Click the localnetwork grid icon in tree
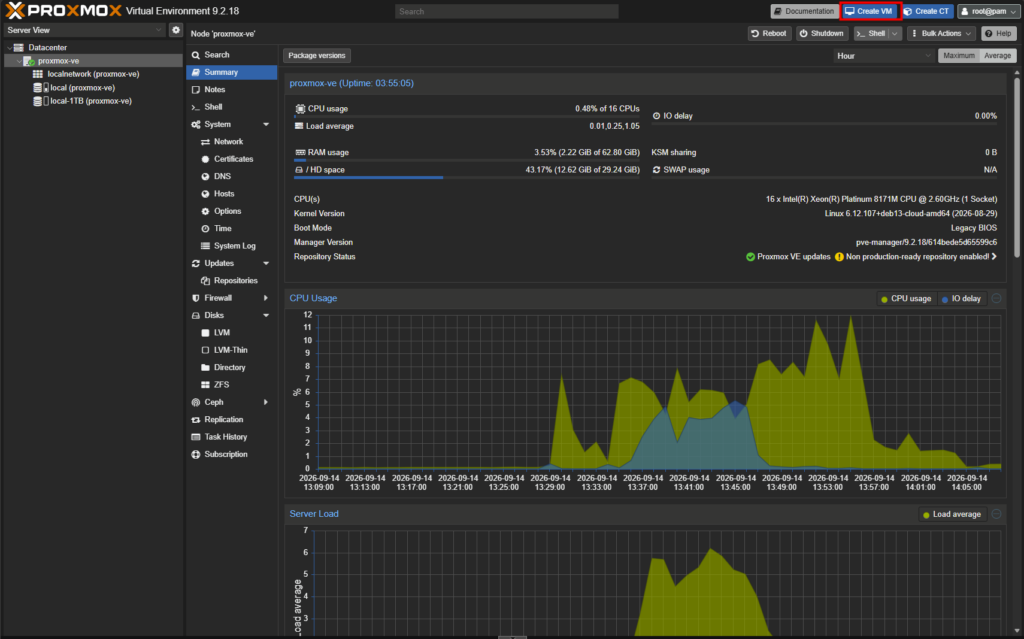The height and width of the screenshot is (639, 1024). 38,74
